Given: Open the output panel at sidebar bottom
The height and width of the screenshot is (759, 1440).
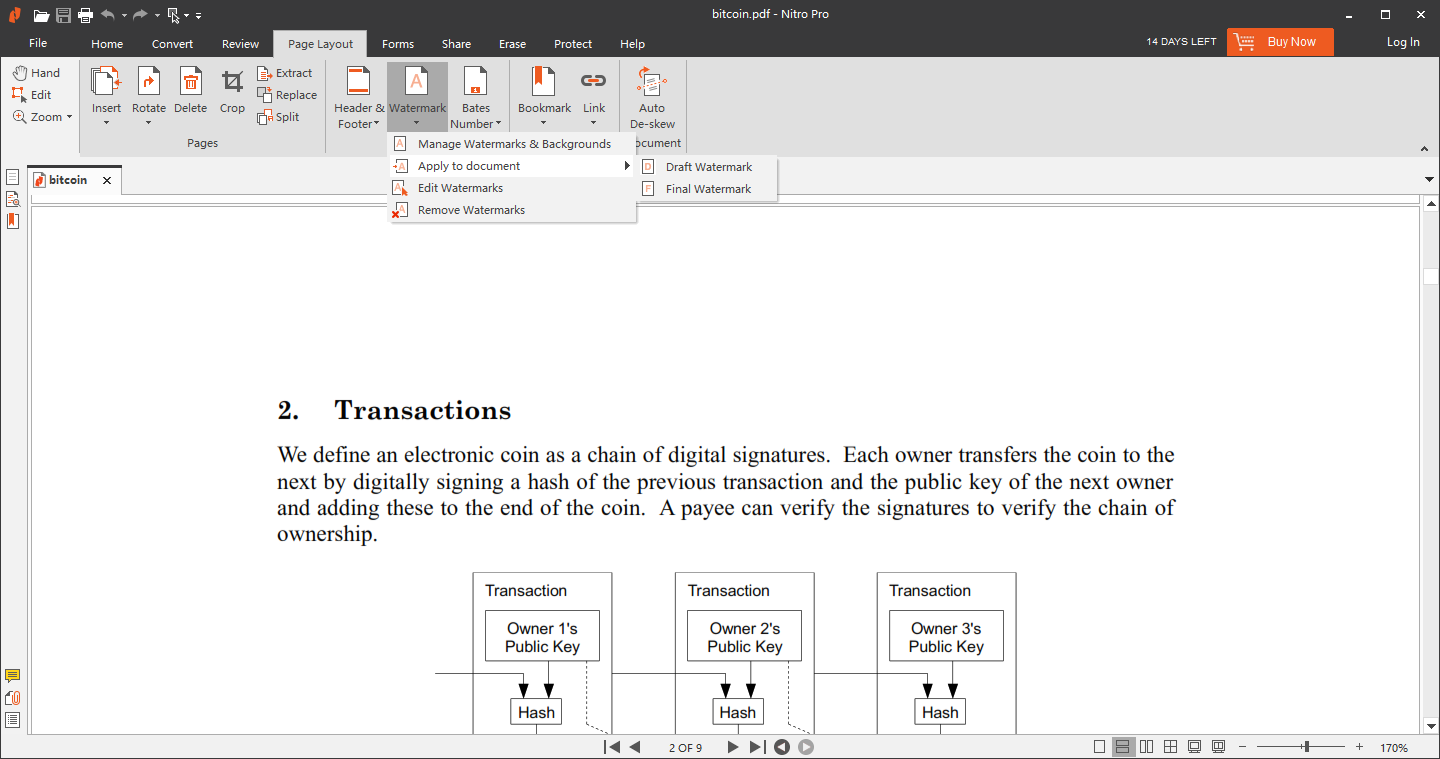Looking at the screenshot, I should tap(12, 720).
